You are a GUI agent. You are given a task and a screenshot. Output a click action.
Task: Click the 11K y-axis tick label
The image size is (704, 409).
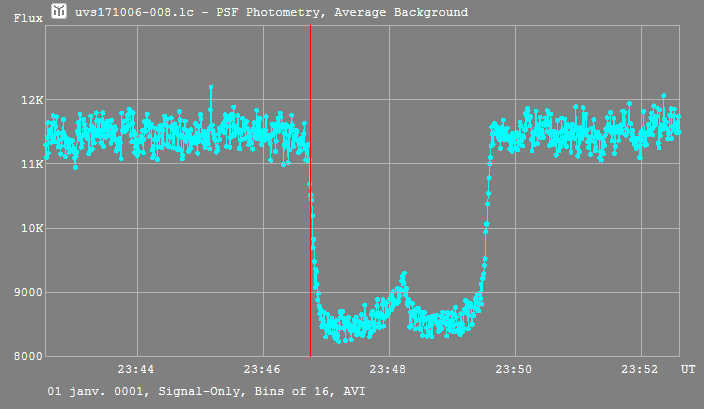click(x=33, y=164)
